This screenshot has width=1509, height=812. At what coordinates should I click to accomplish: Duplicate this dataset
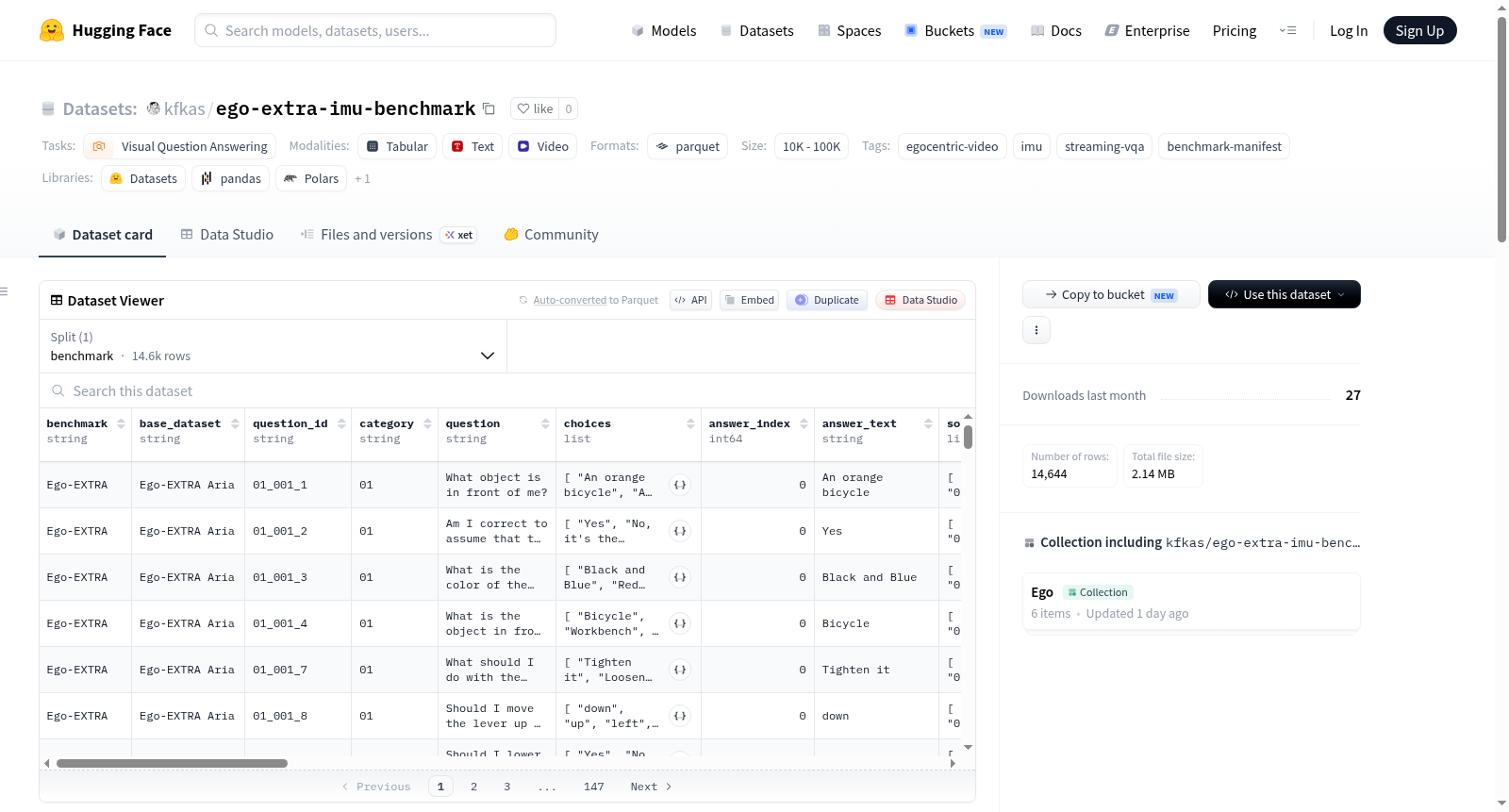(x=827, y=300)
